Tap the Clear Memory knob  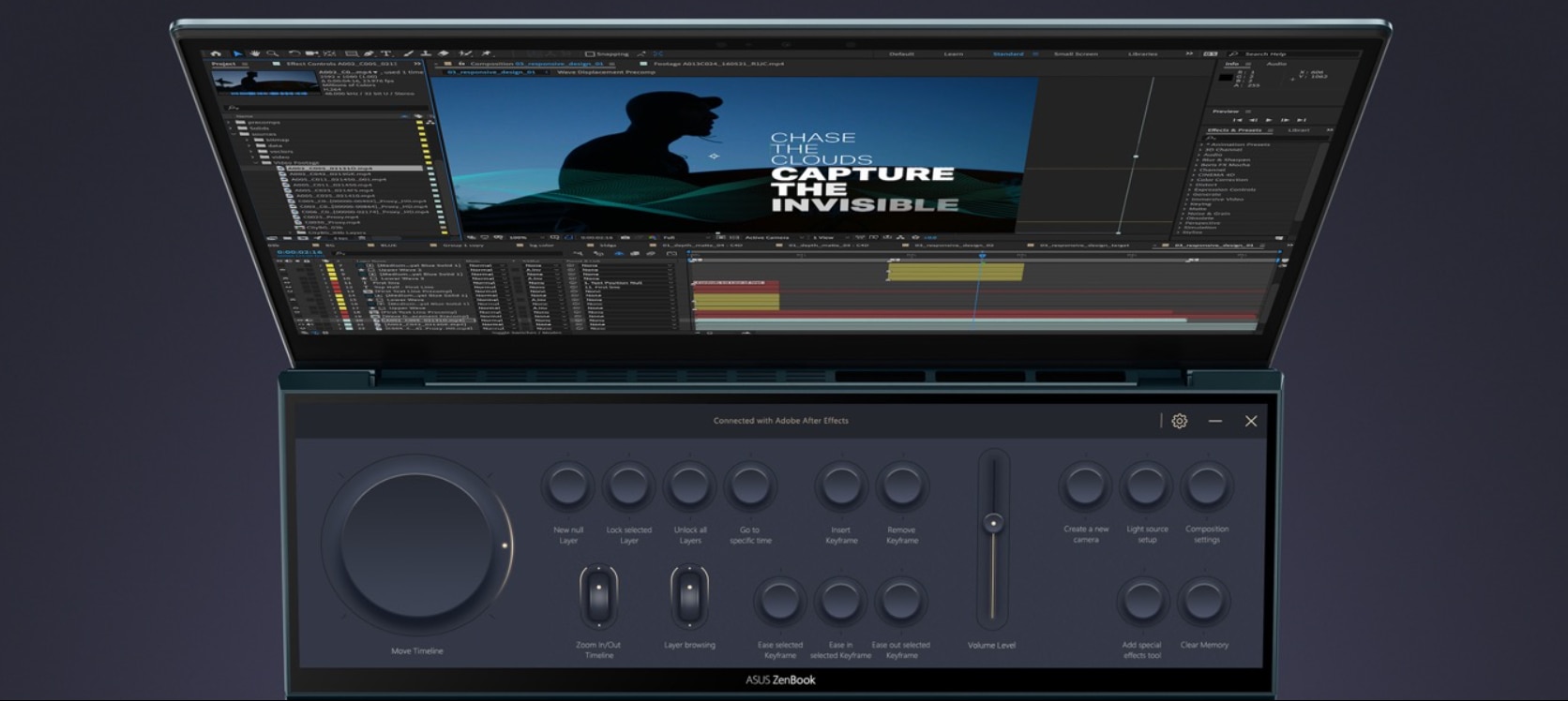click(1204, 601)
